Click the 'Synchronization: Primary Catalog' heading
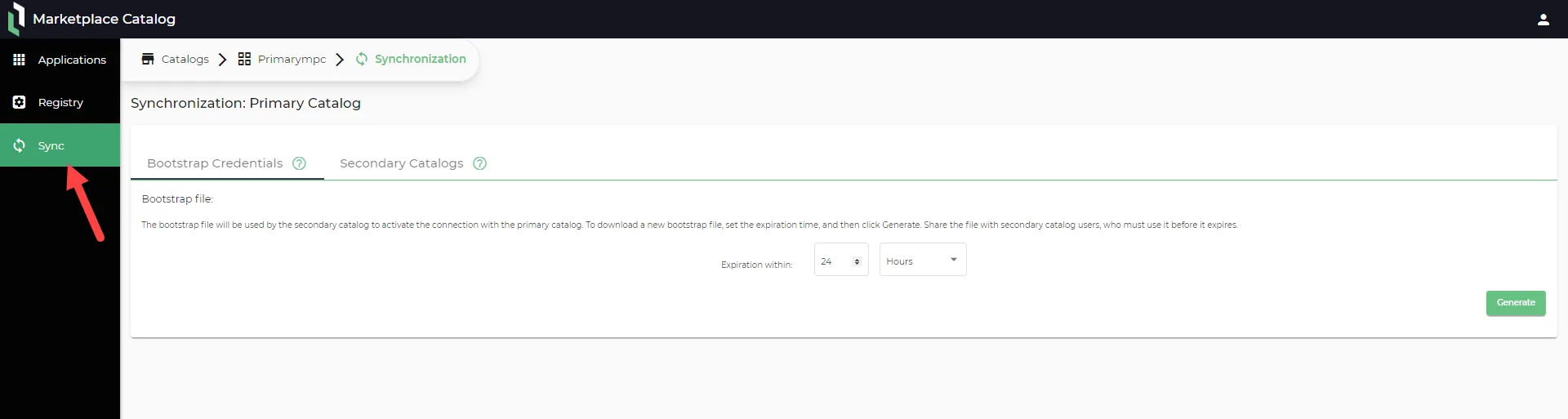1568x419 pixels. point(246,103)
